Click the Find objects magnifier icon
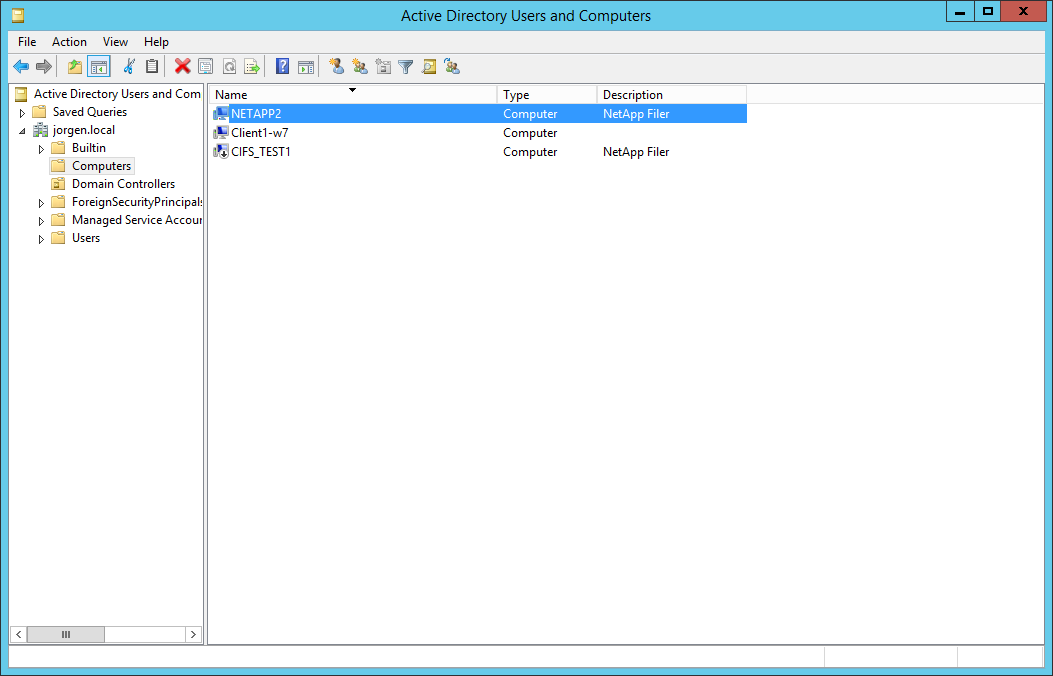 (x=429, y=67)
